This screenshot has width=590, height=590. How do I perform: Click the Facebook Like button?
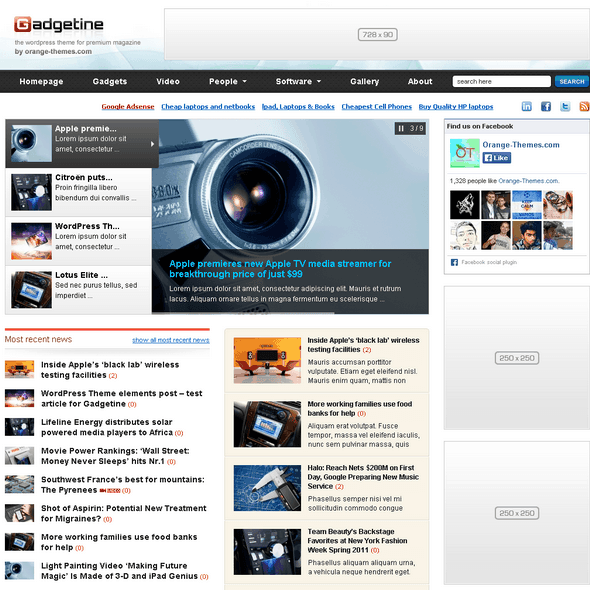[x=497, y=158]
